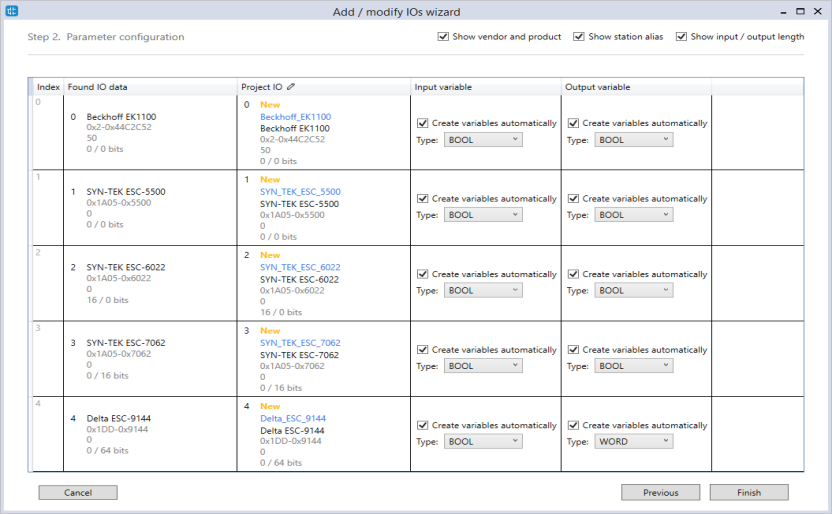Click the Delta_ESC_9144 link
The height and width of the screenshot is (514, 832).
click(x=293, y=419)
